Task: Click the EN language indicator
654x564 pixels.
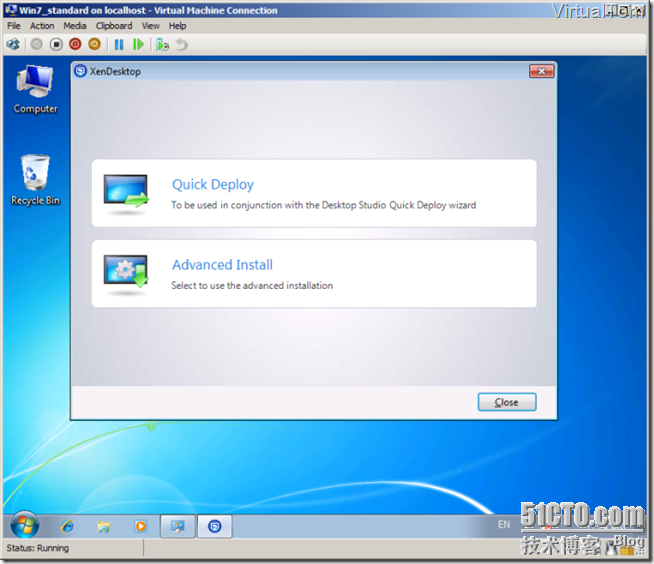Action: (x=504, y=525)
